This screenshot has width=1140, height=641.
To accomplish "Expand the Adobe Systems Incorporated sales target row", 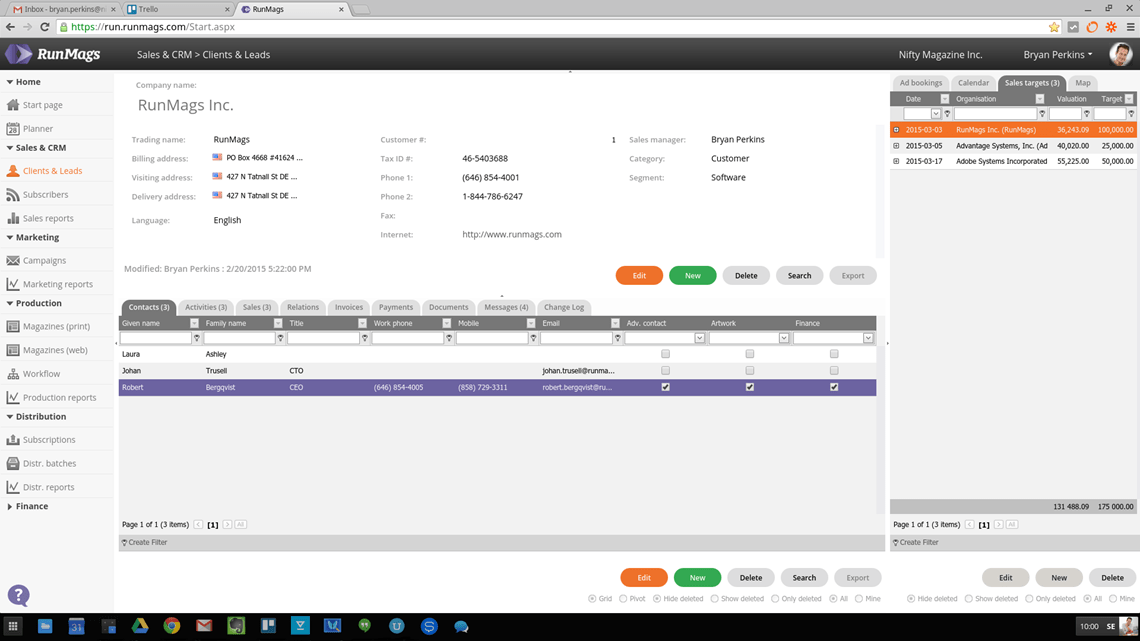I will pos(896,161).
